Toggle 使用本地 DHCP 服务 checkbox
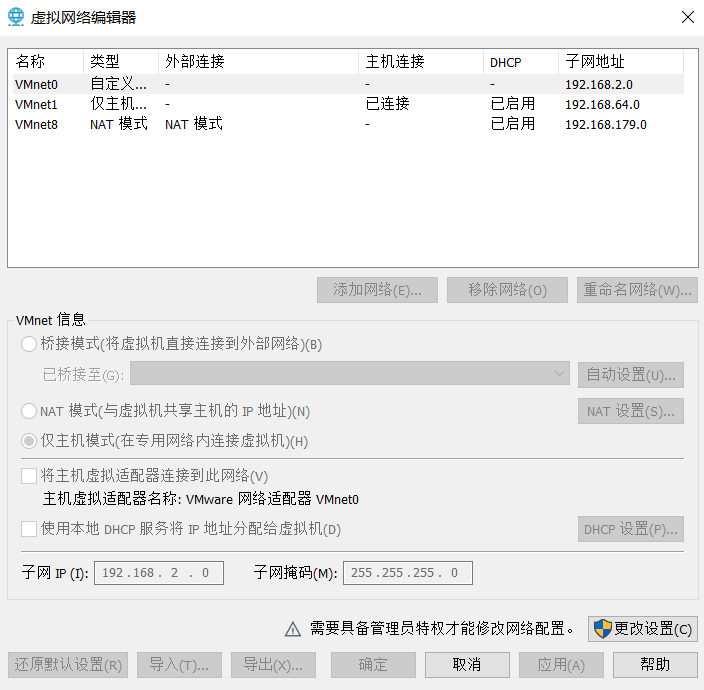 (x=29, y=529)
